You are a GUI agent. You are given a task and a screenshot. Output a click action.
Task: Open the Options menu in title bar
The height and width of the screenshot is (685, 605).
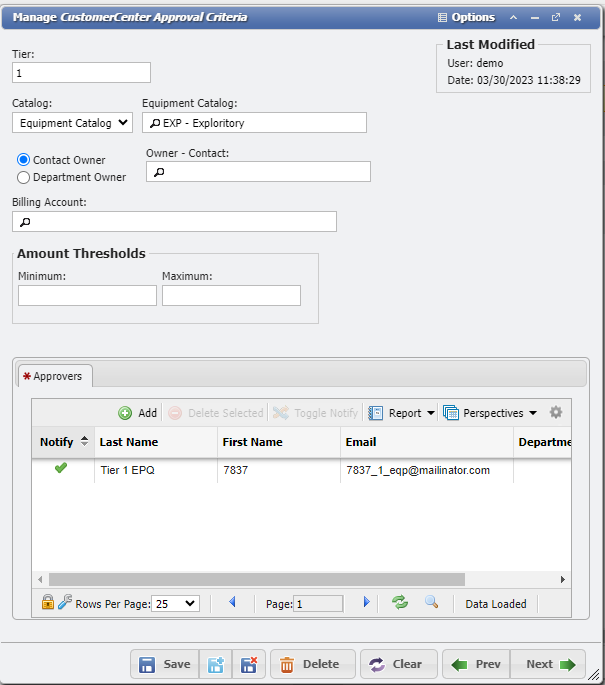[x=466, y=17]
